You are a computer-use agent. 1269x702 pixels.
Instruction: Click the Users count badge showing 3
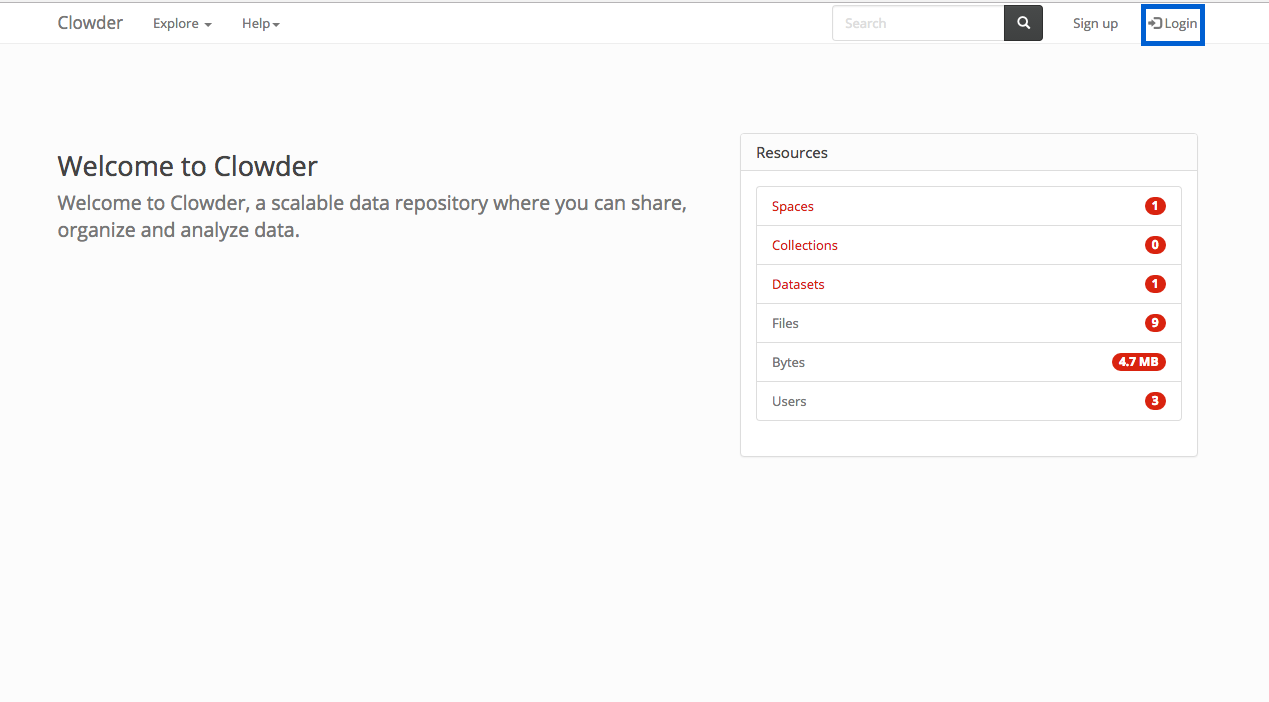tap(1155, 401)
